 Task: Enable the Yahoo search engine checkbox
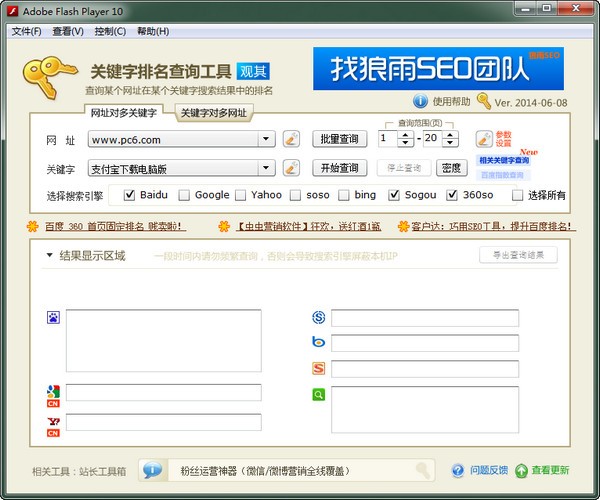click(240, 195)
